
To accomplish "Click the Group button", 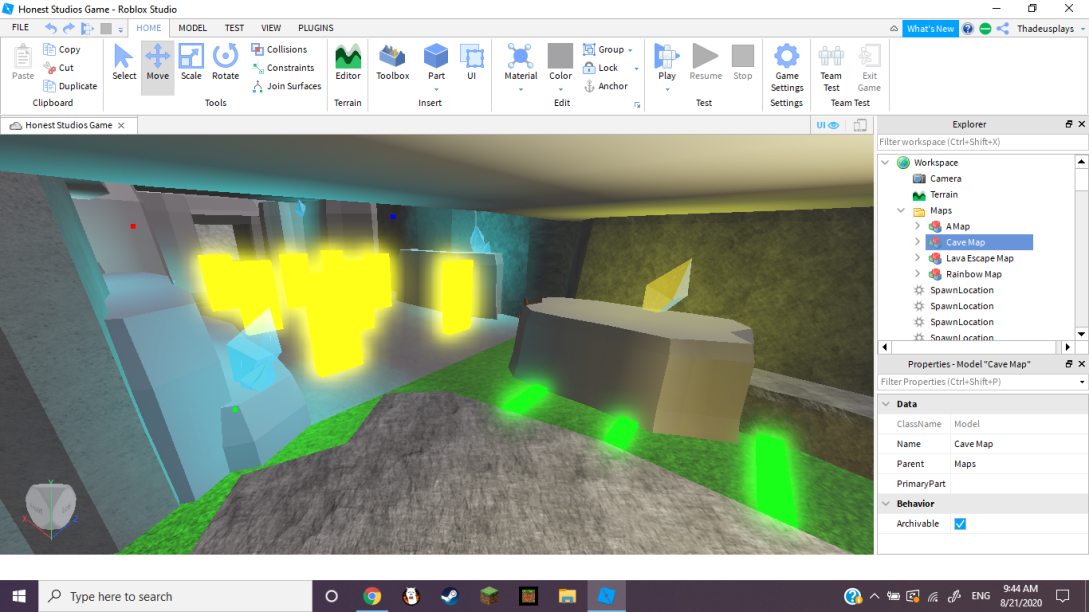I will click(x=603, y=49).
